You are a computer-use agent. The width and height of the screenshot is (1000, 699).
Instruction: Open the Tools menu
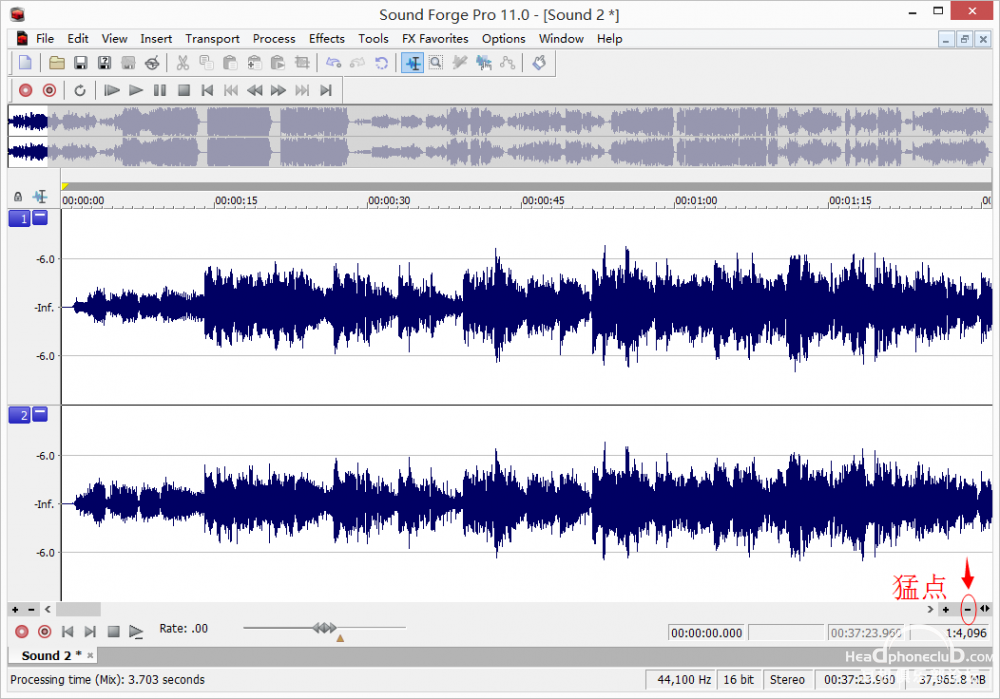tap(373, 39)
